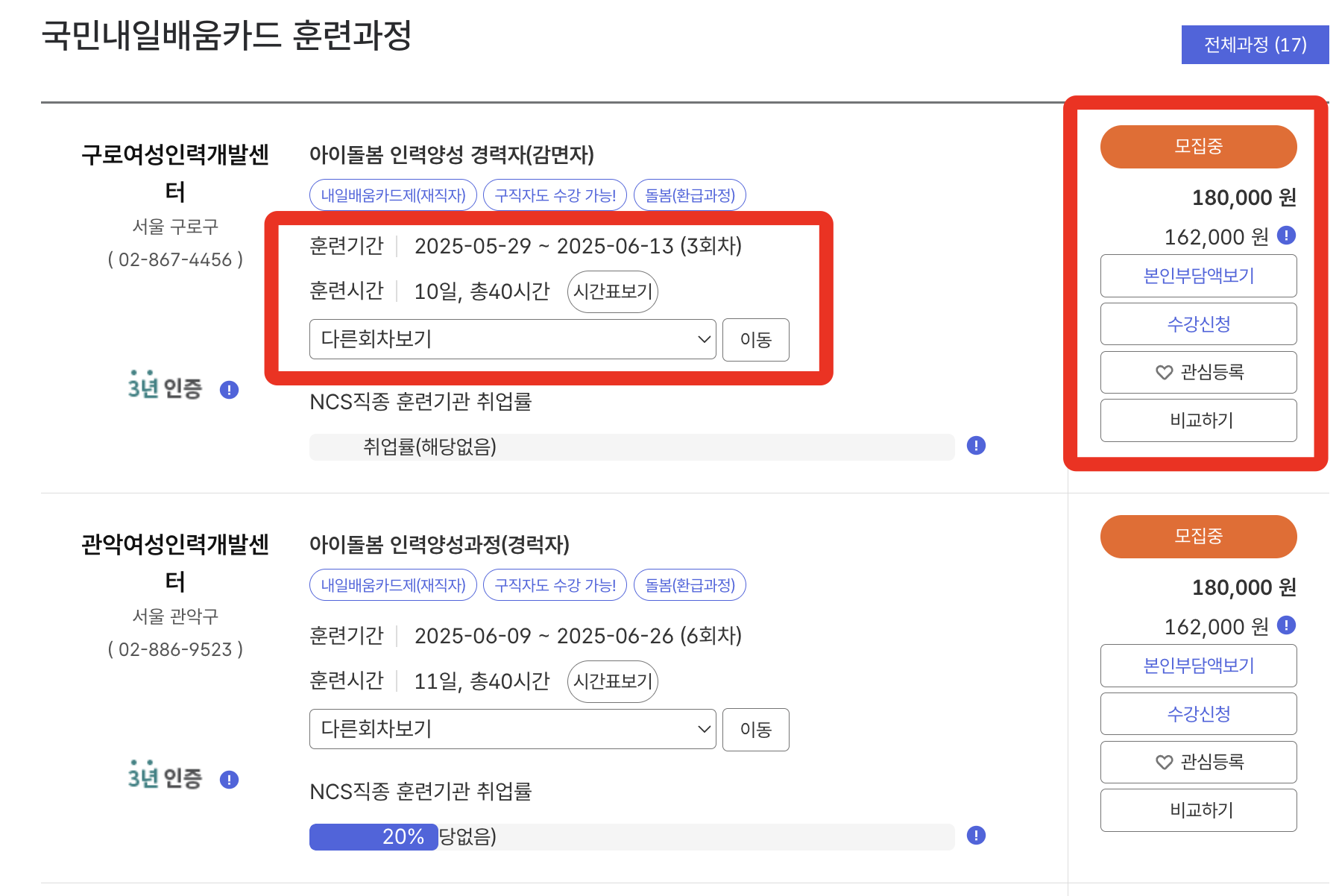Click 수강신청 for the first course
1339x896 pixels.
pos(1198,324)
